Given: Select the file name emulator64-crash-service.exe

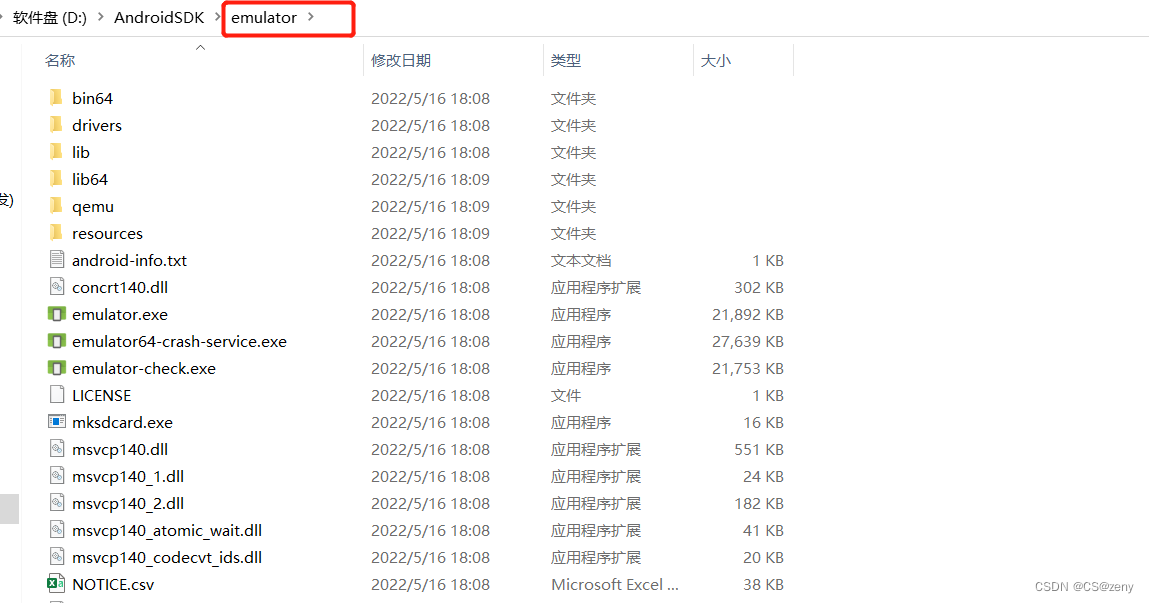Looking at the screenshot, I should pyautogui.click(x=180, y=341).
